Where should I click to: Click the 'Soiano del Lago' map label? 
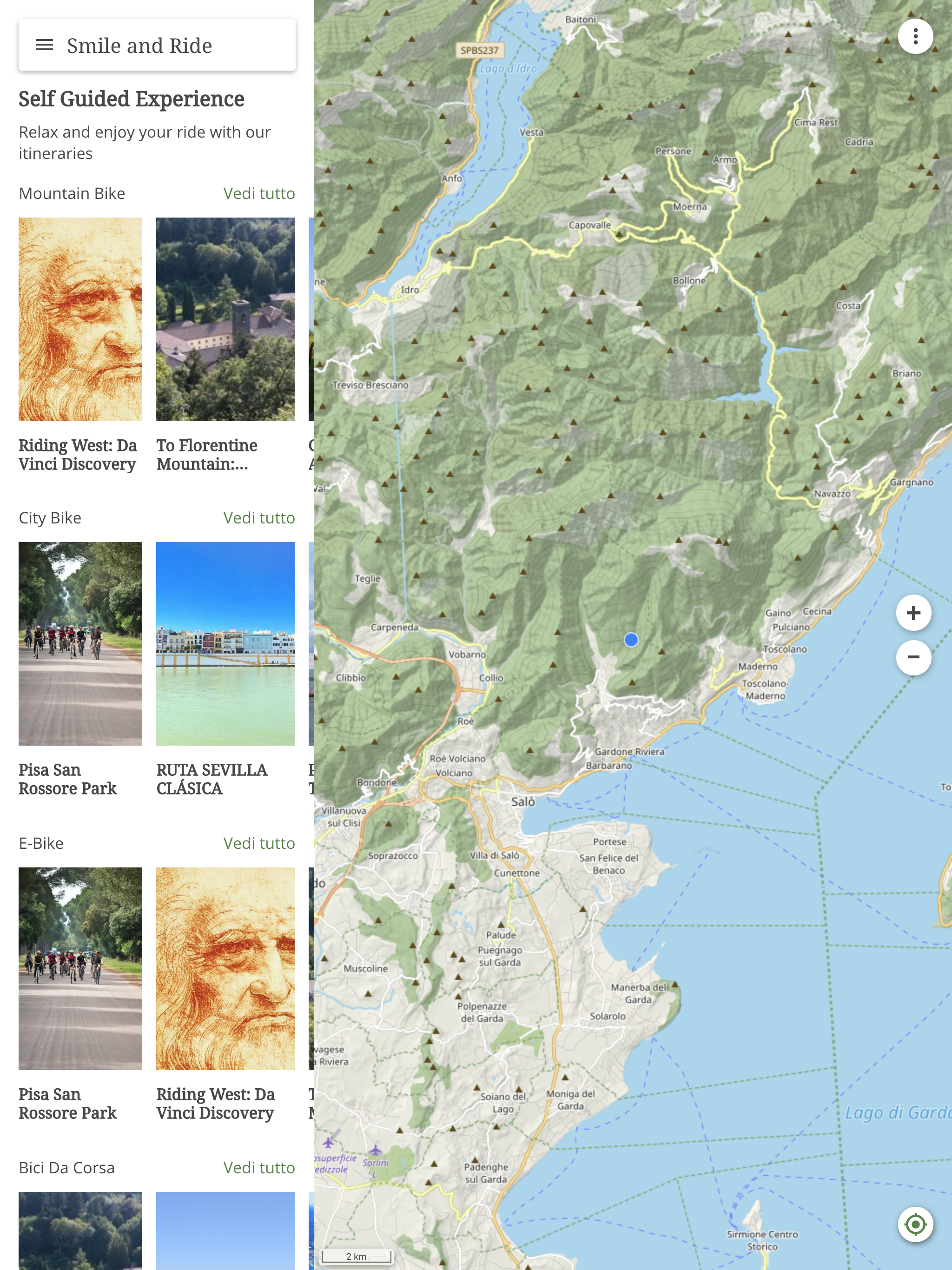[x=503, y=1102]
